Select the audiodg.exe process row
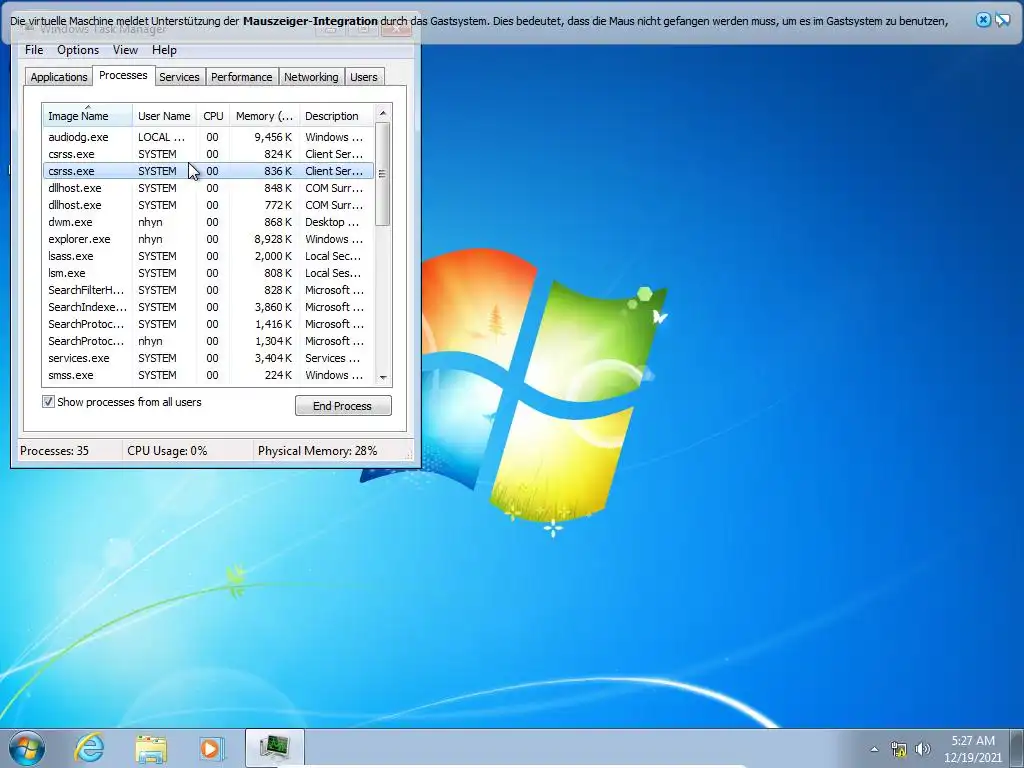This screenshot has height=768, width=1024. point(208,137)
